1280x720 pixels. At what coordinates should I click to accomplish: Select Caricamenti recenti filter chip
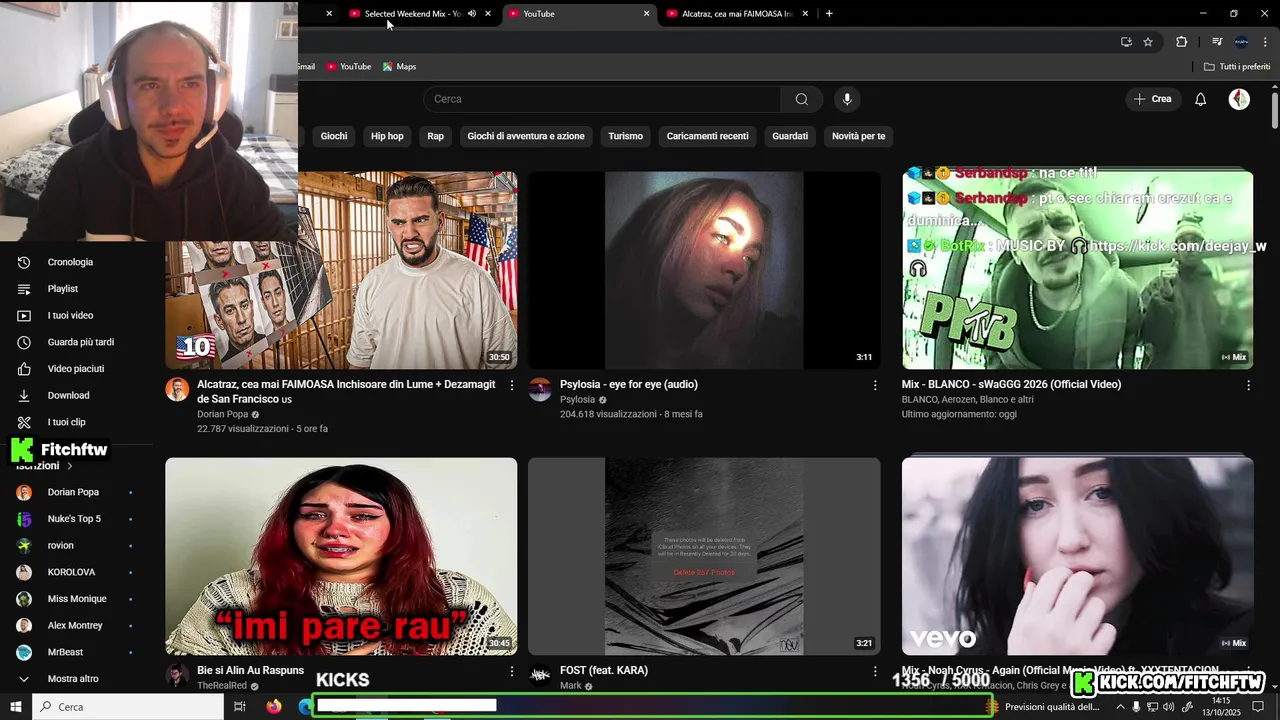[708, 136]
